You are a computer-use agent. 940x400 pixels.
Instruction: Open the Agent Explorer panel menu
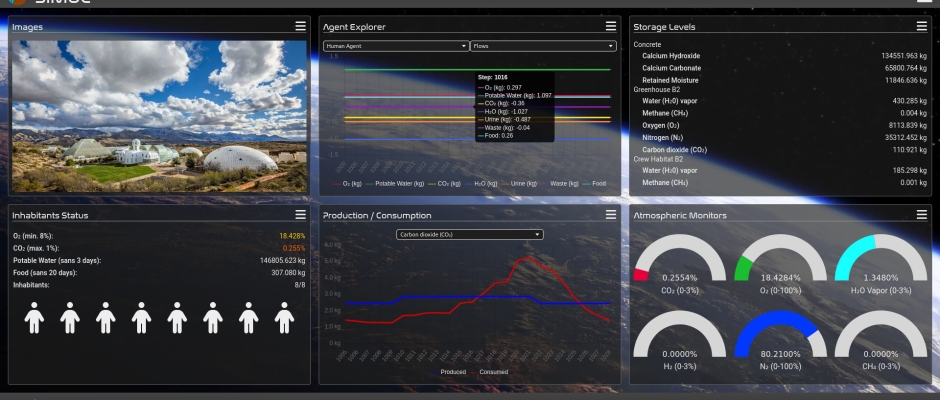click(x=611, y=26)
